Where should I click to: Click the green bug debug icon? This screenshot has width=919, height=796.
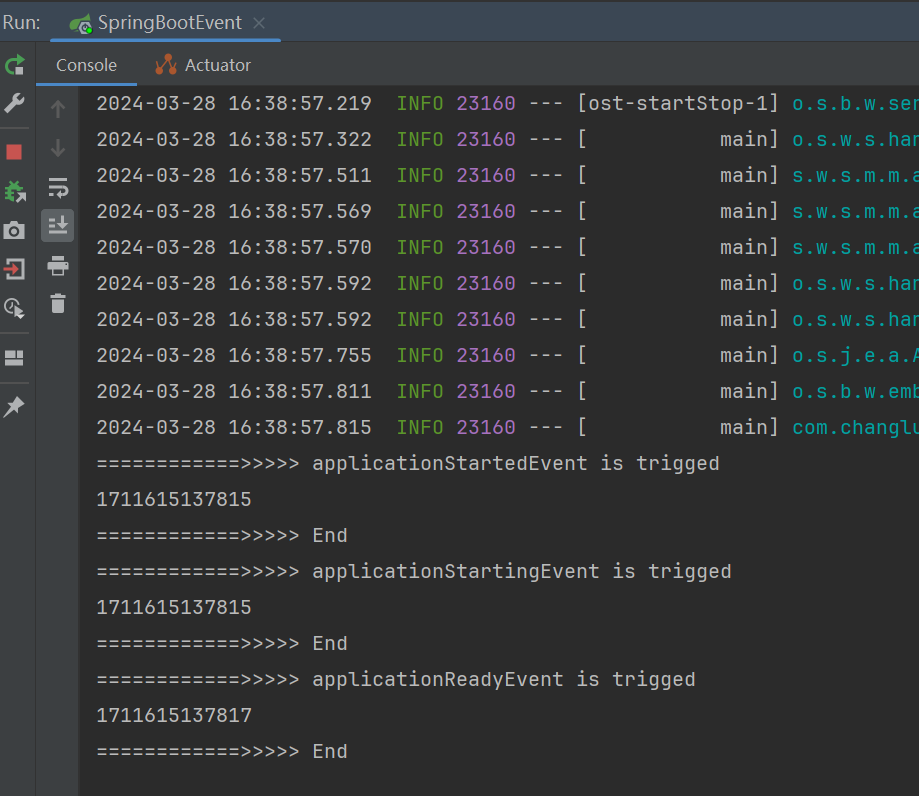15,191
